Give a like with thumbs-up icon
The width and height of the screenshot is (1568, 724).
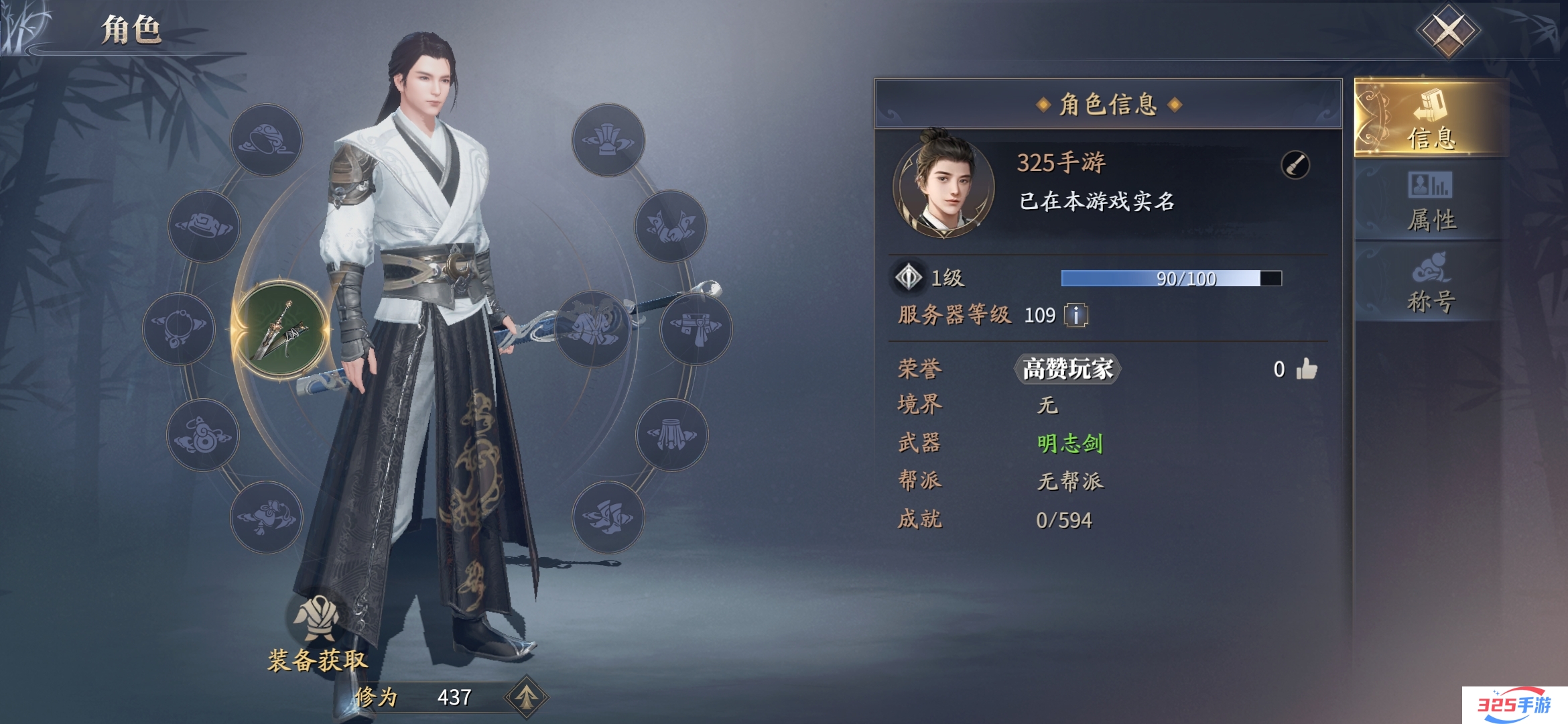1306,369
